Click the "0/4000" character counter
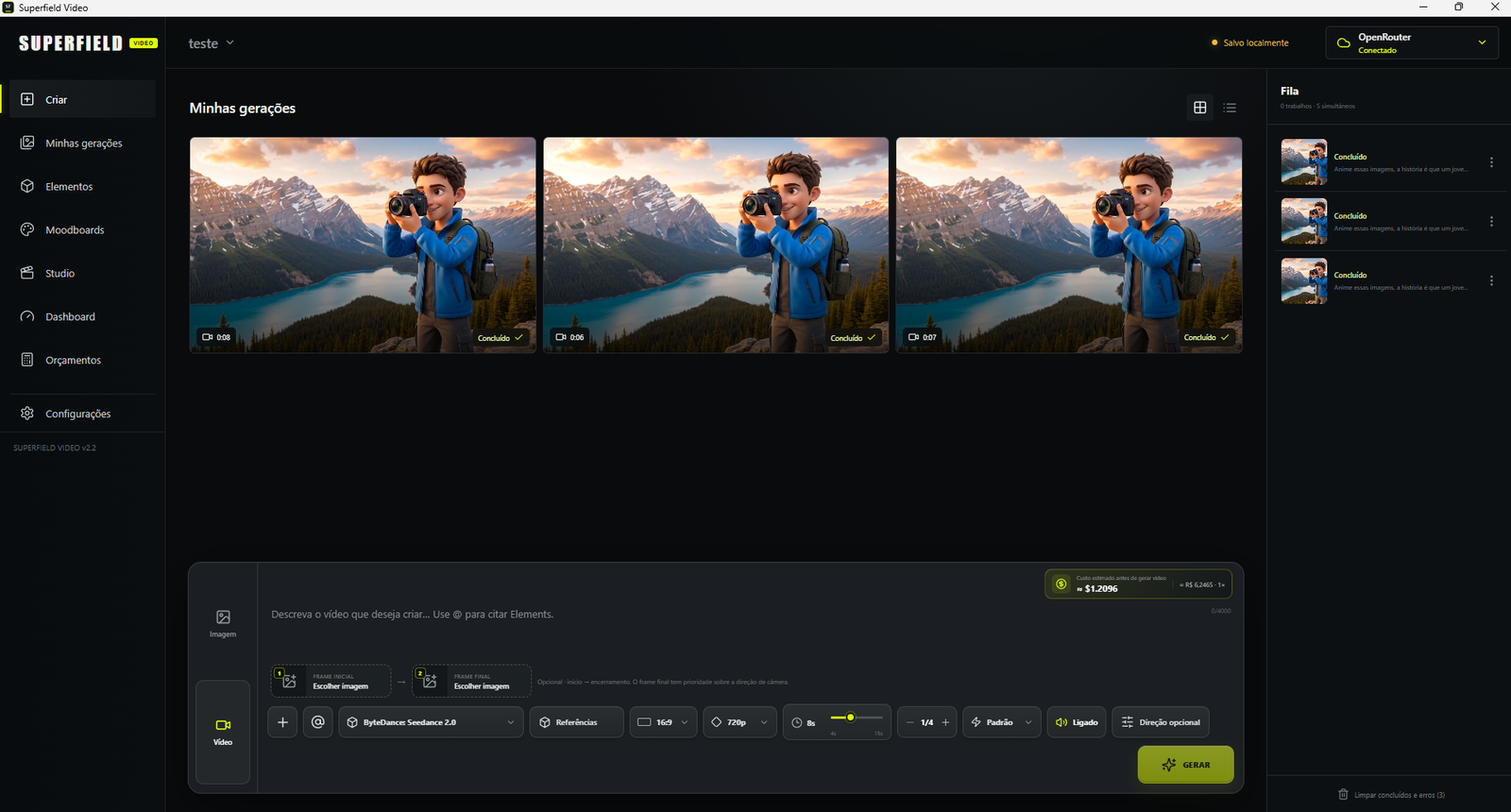Screen dimensions: 1511x812 [x=1221, y=611]
